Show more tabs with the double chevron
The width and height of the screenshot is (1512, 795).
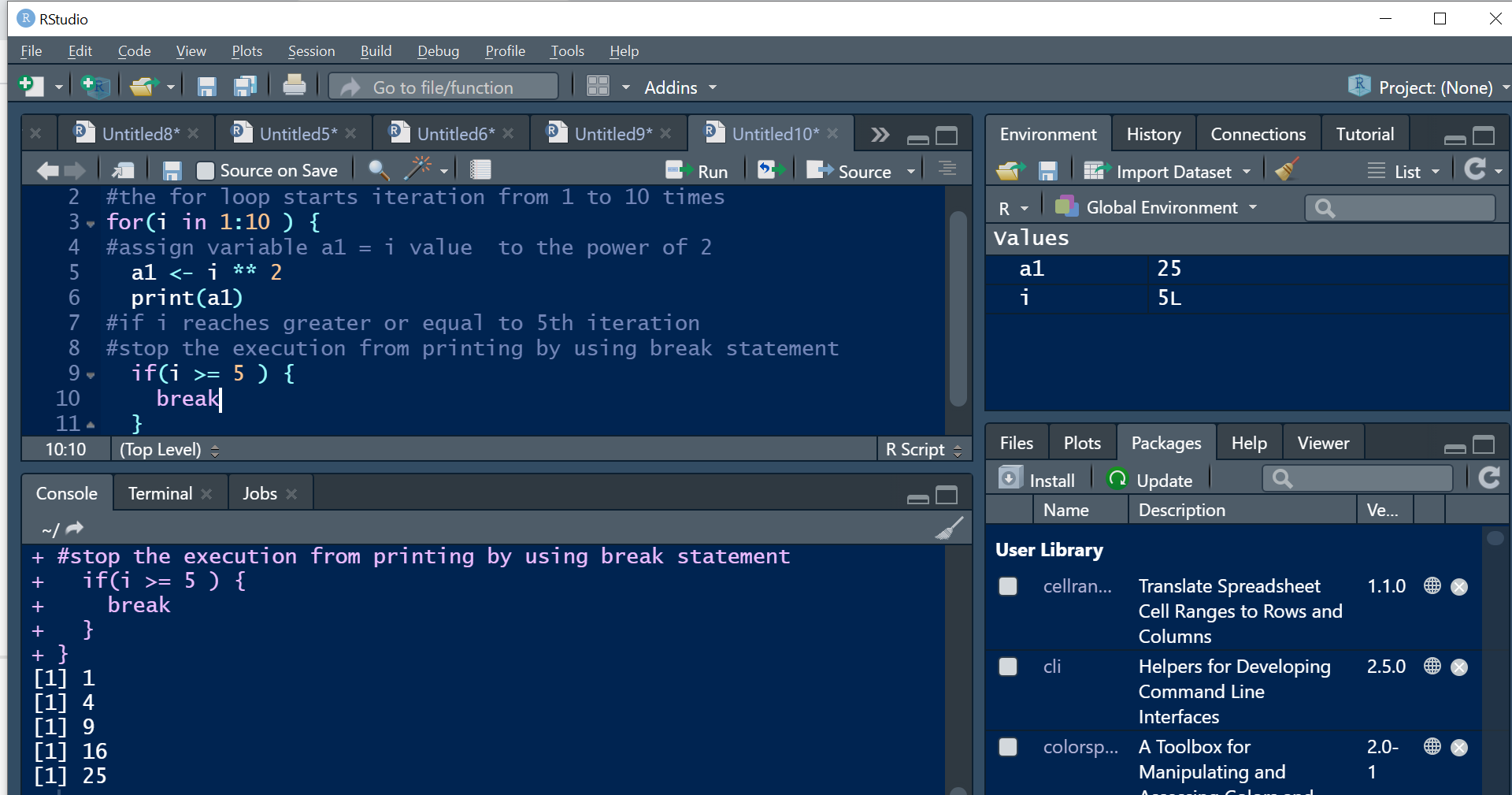880,135
